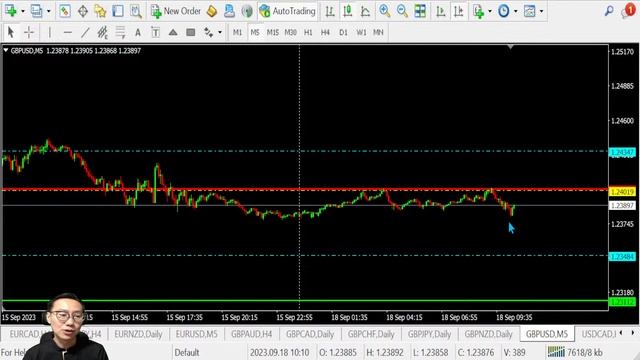Select the Crosshair tool
The height and width of the screenshot is (360, 640).
pos(29,32)
